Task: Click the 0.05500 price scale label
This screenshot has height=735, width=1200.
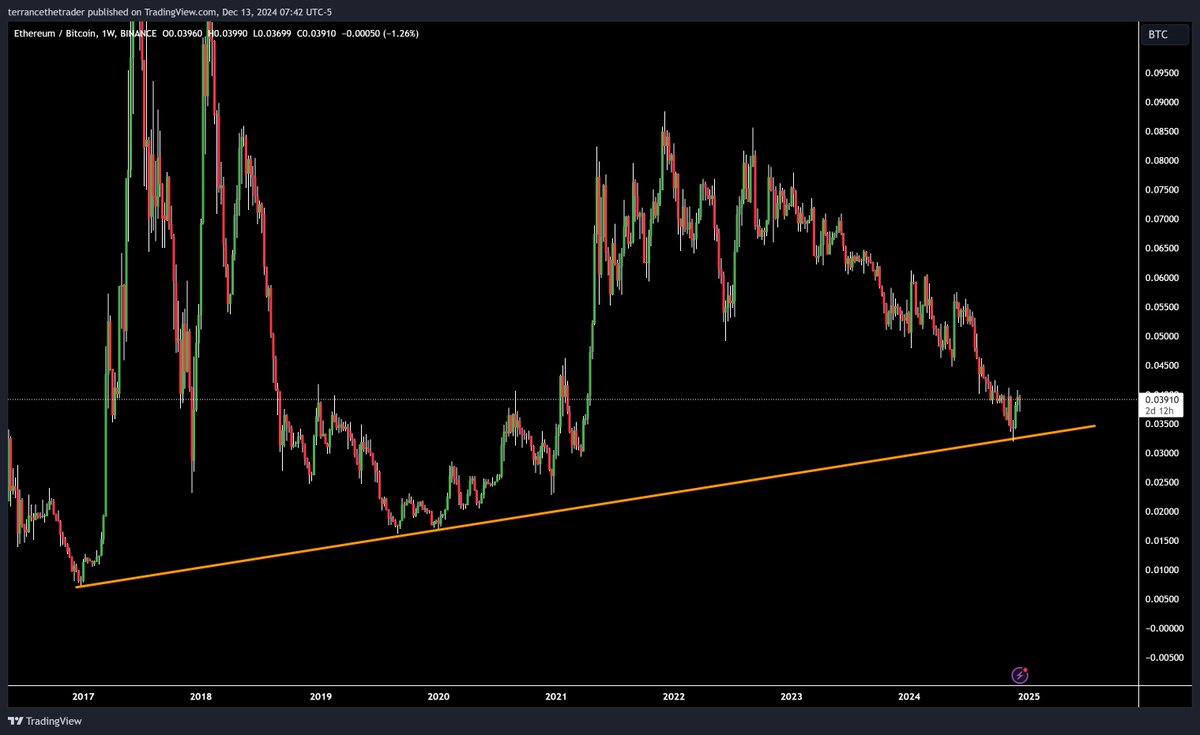Action: (x=1164, y=307)
